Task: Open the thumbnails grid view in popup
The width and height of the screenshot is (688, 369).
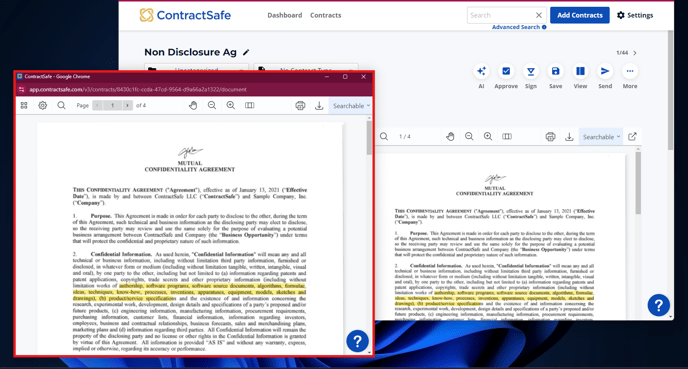Action: [24, 105]
